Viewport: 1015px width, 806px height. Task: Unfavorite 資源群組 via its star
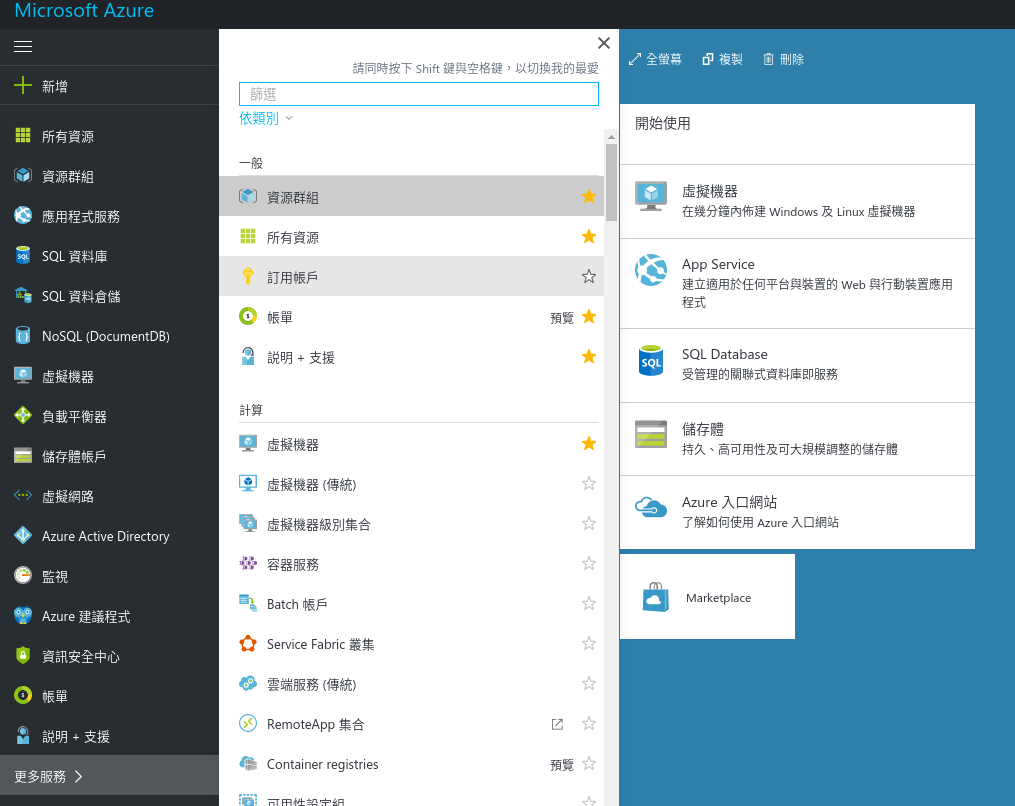pos(588,196)
